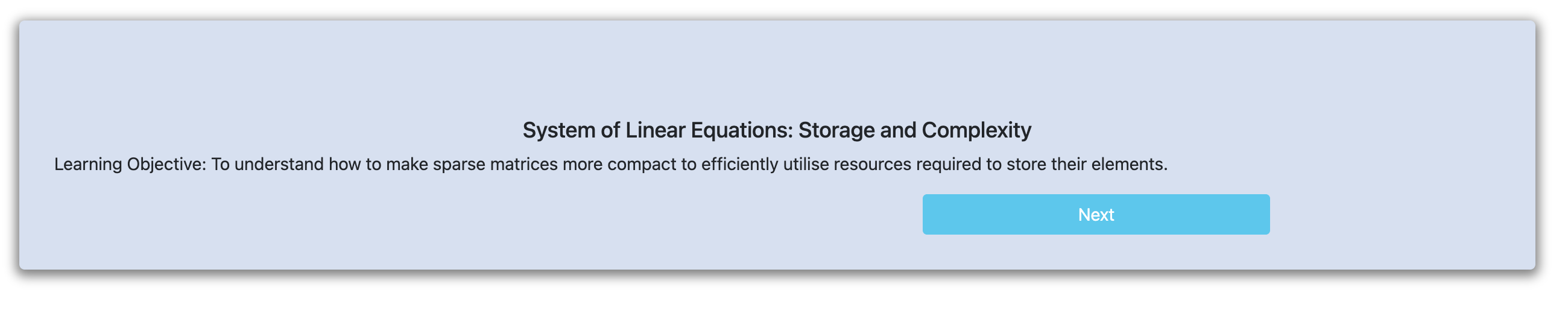Click the 'Learning Objective:' label text

click(130, 165)
